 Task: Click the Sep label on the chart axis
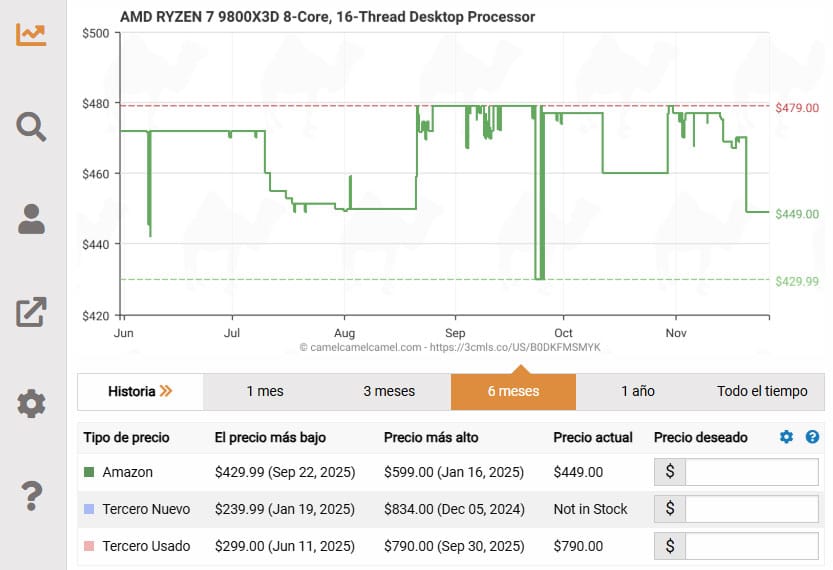(x=455, y=333)
